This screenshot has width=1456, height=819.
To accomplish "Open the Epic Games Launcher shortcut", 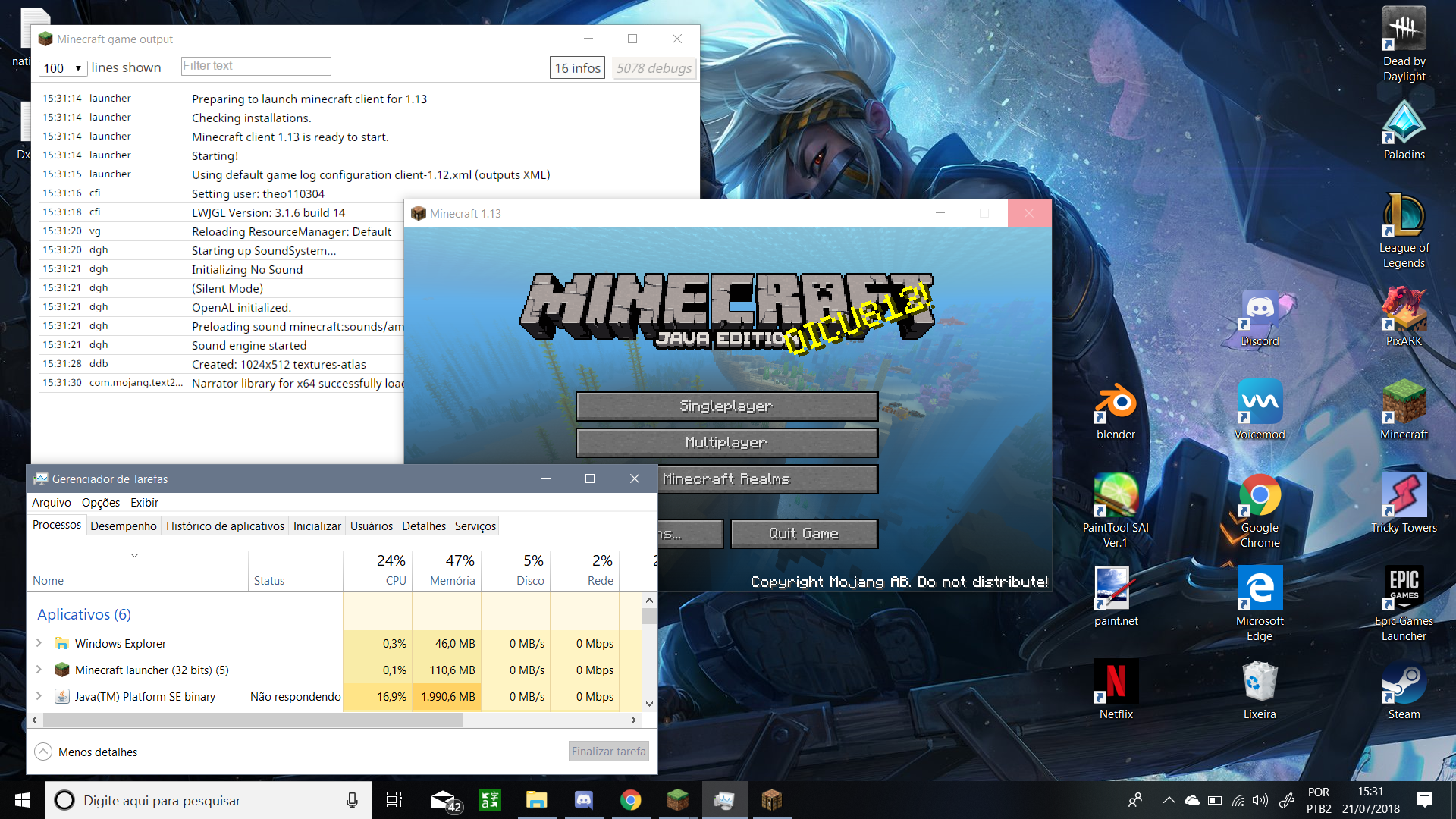I will (1404, 591).
